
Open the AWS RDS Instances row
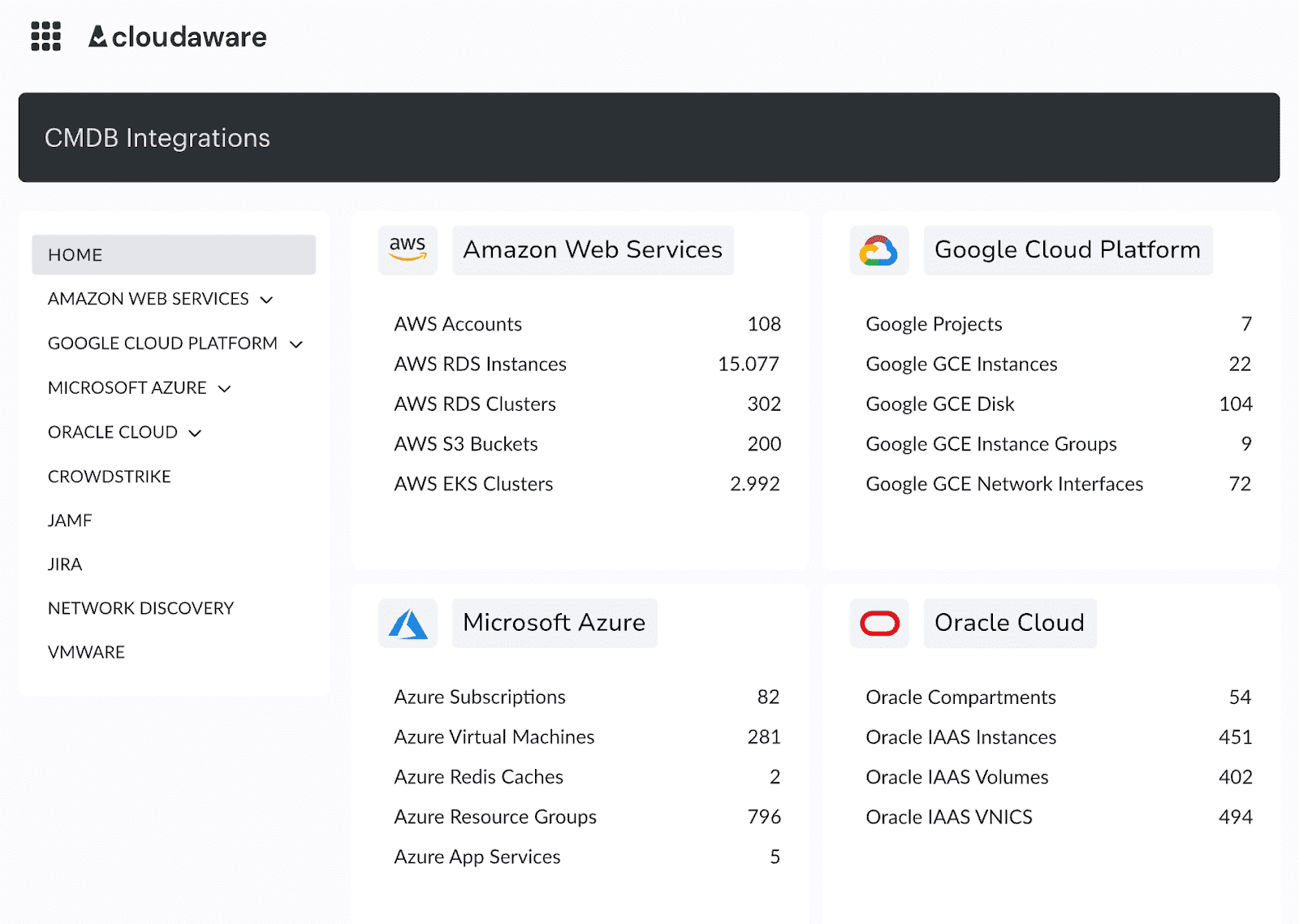point(588,364)
